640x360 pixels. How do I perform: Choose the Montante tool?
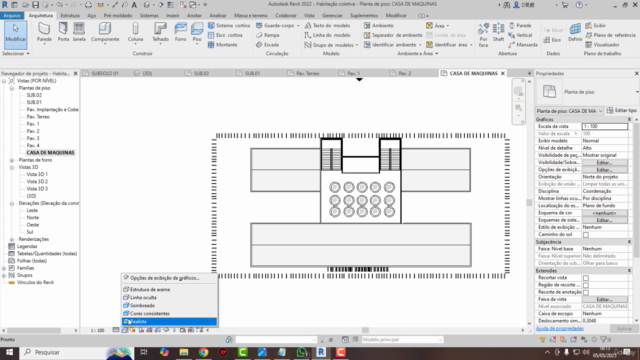[222, 45]
